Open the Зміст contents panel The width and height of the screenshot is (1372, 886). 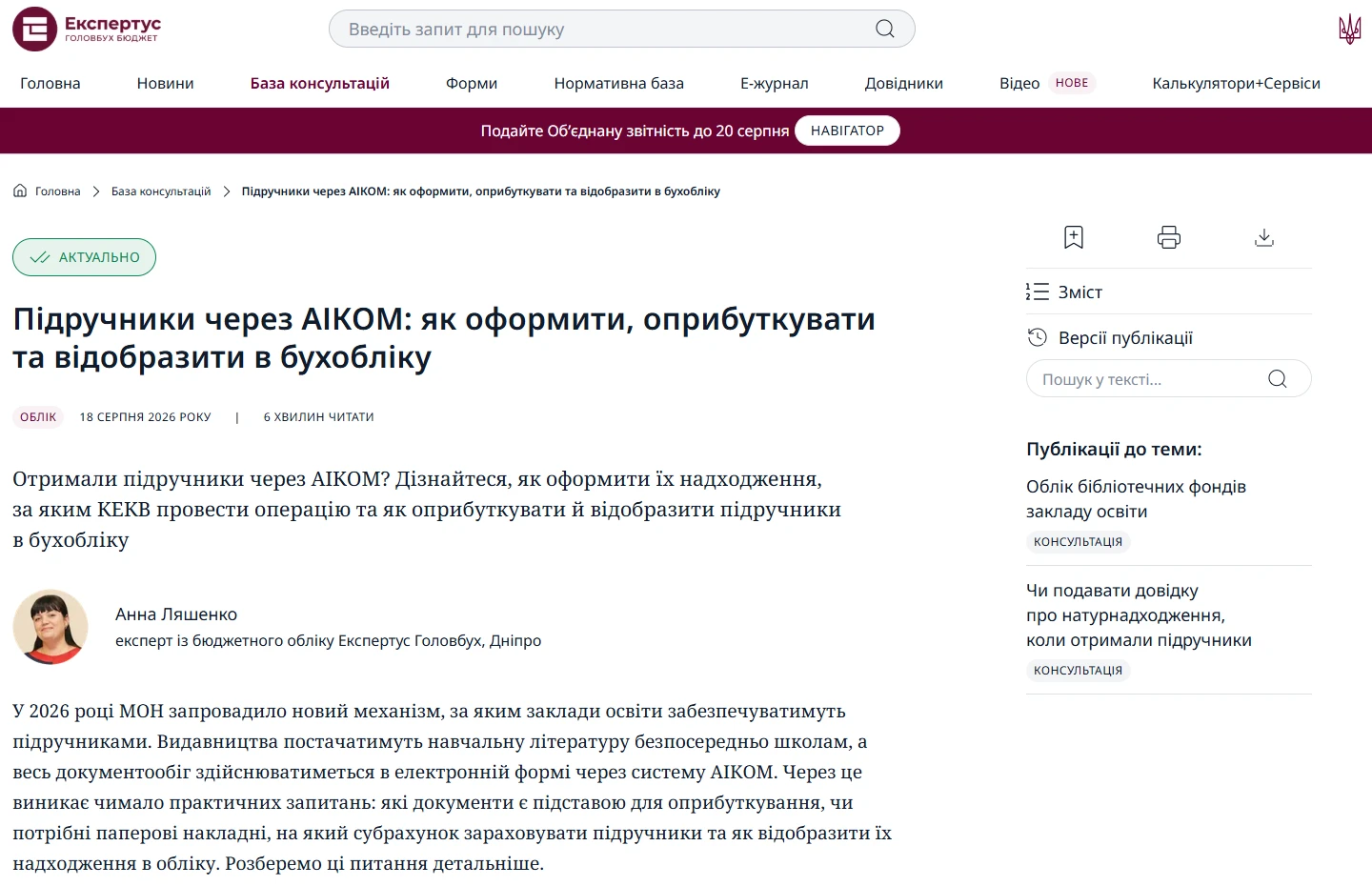coord(1080,292)
